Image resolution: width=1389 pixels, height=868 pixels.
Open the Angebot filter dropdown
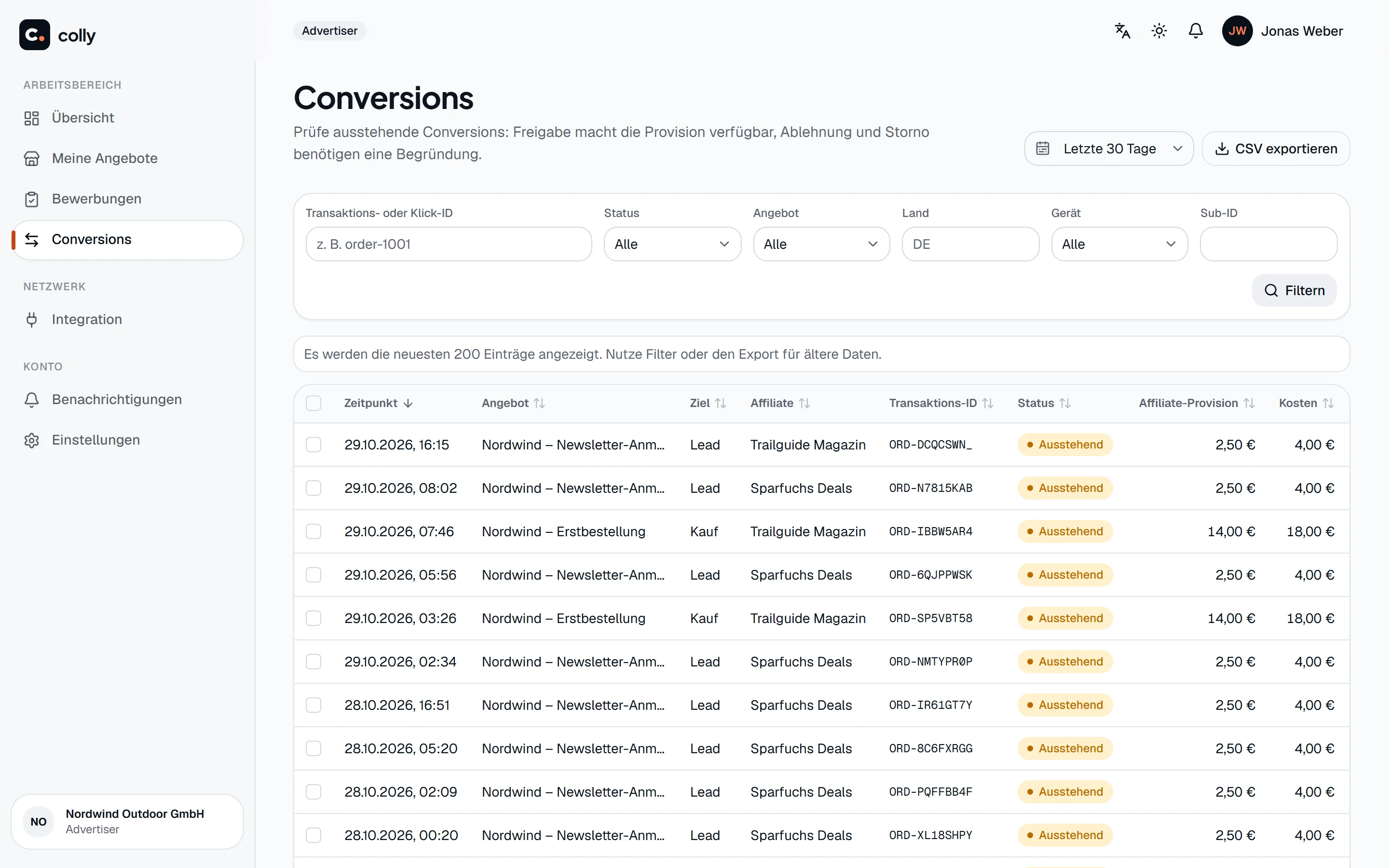[x=821, y=244]
